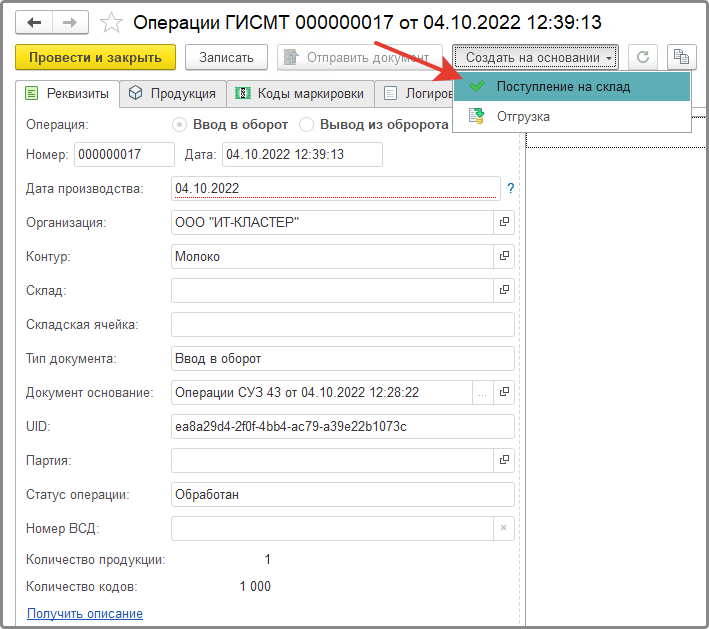This screenshot has width=709, height=629.
Task: Click the Документ основание text field
Action: tap(322, 392)
